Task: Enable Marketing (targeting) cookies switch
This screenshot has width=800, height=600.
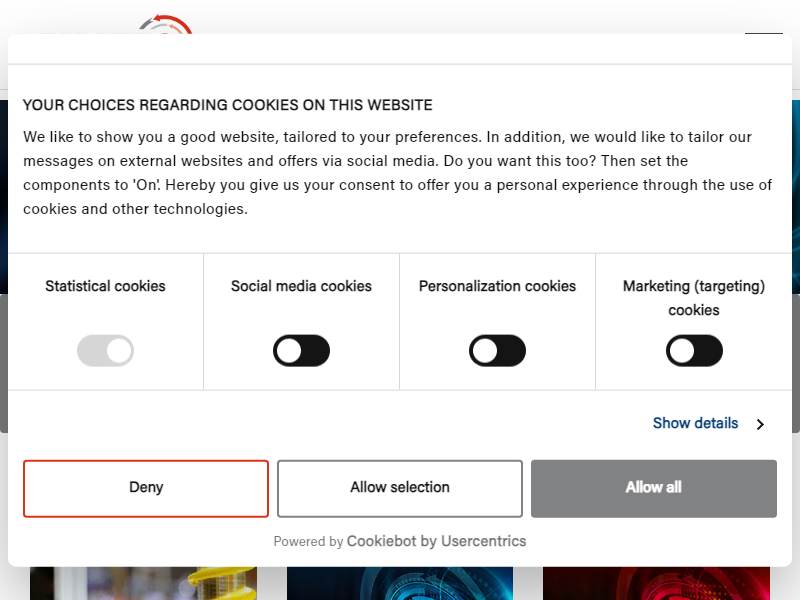Action: [x=694, y=351]
